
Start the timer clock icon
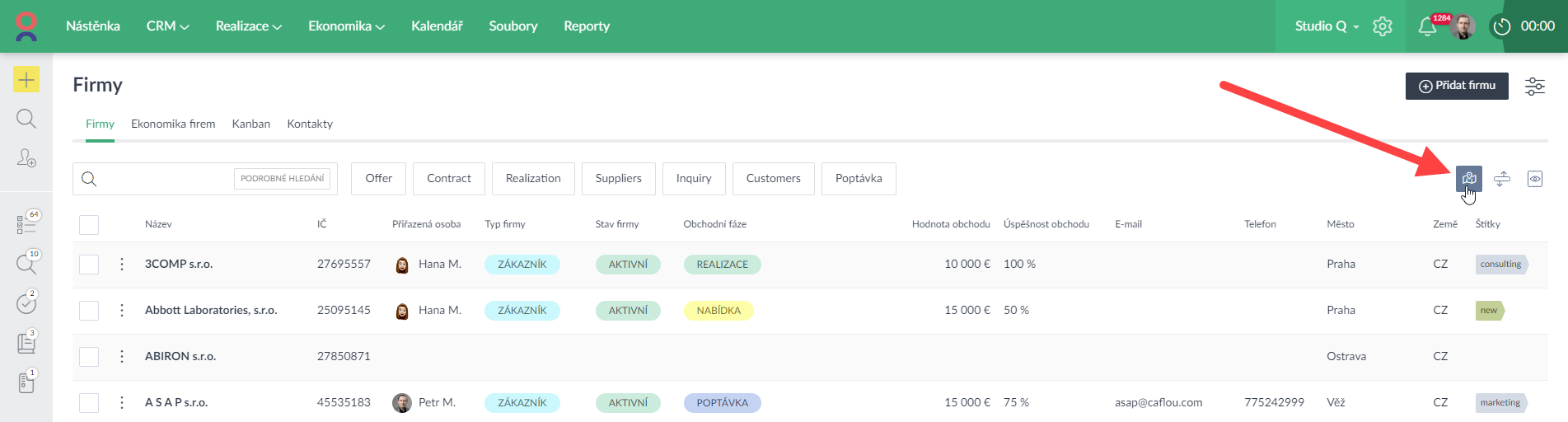[x=1502, y=26]
